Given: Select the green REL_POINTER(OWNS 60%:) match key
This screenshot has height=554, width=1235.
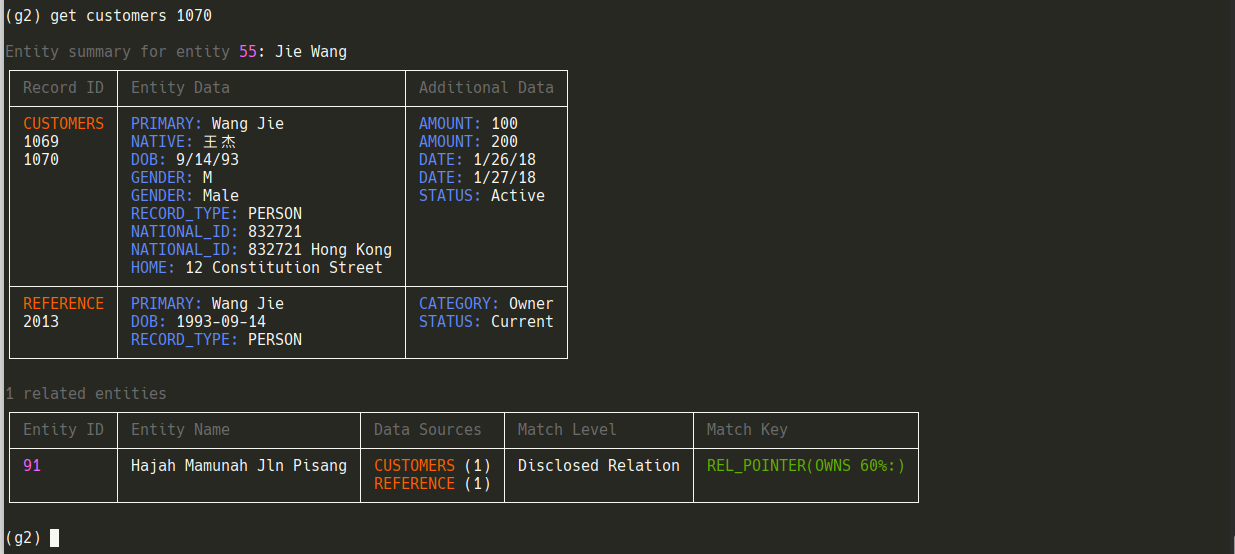Looking at the screenshot, I should click(x=805, y=466).
